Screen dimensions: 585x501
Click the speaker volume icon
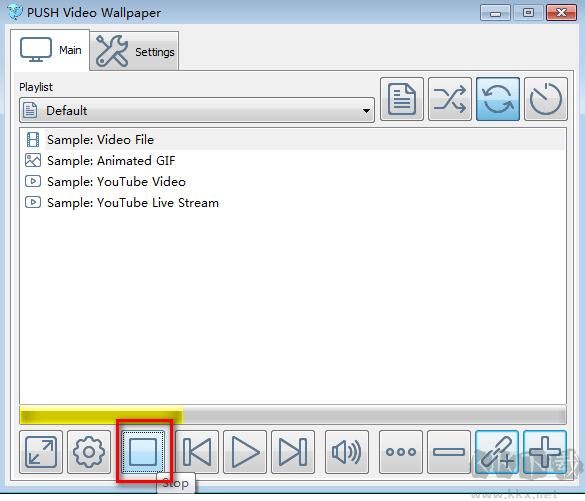point(347,452)
